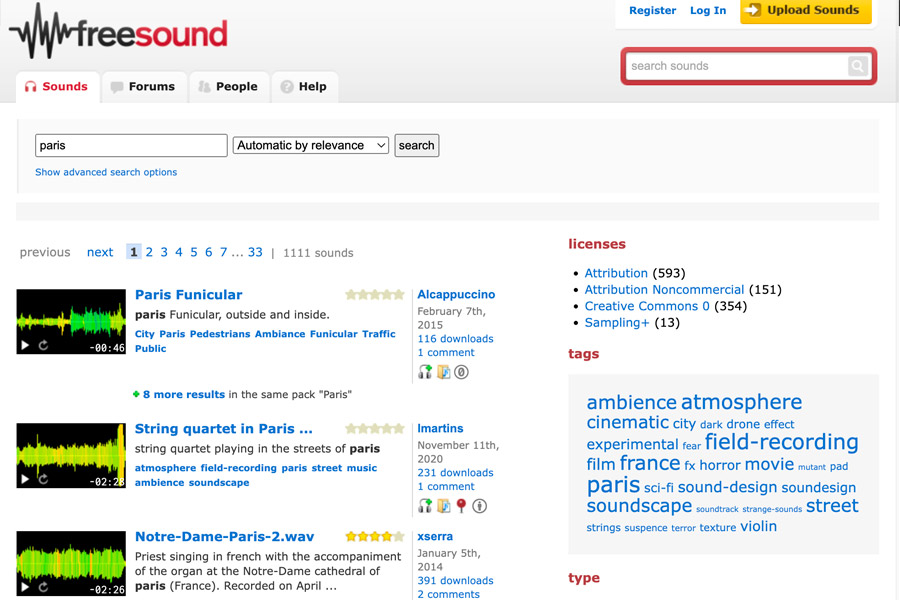
Task: Click the pack icon for String quartet
Action: pos(443,506)
